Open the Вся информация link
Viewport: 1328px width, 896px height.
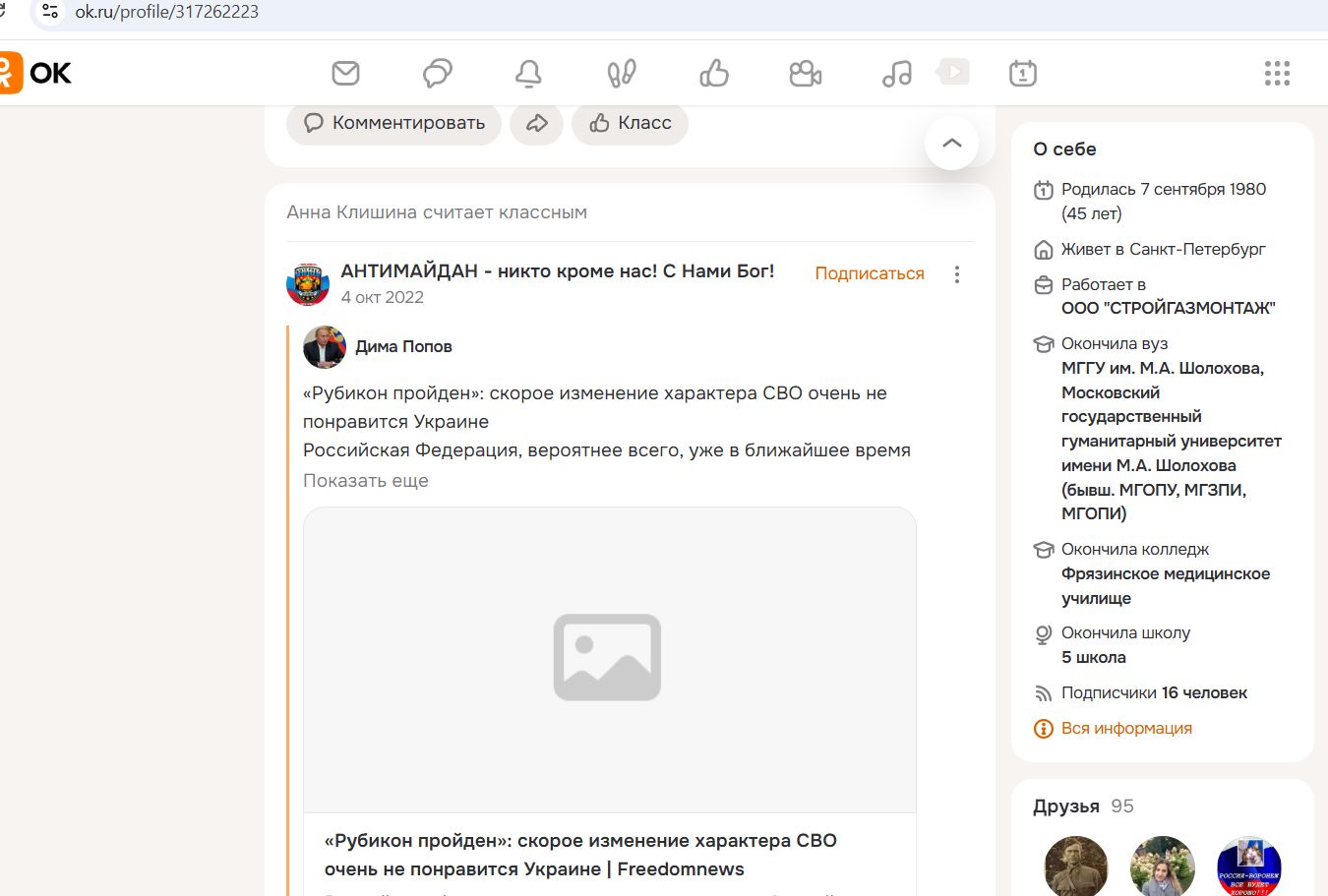1126,728
